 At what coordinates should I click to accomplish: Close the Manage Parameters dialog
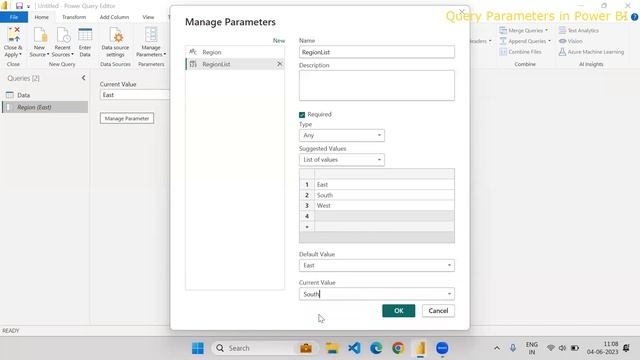tap(462, 11)
